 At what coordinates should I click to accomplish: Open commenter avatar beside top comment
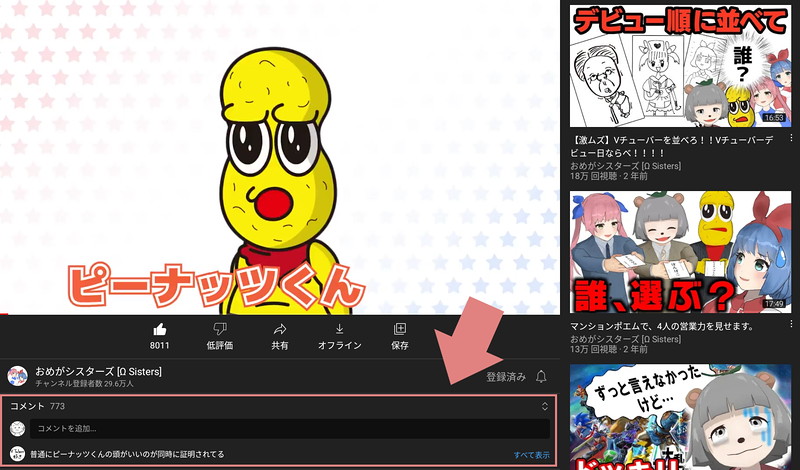[17, 454]
